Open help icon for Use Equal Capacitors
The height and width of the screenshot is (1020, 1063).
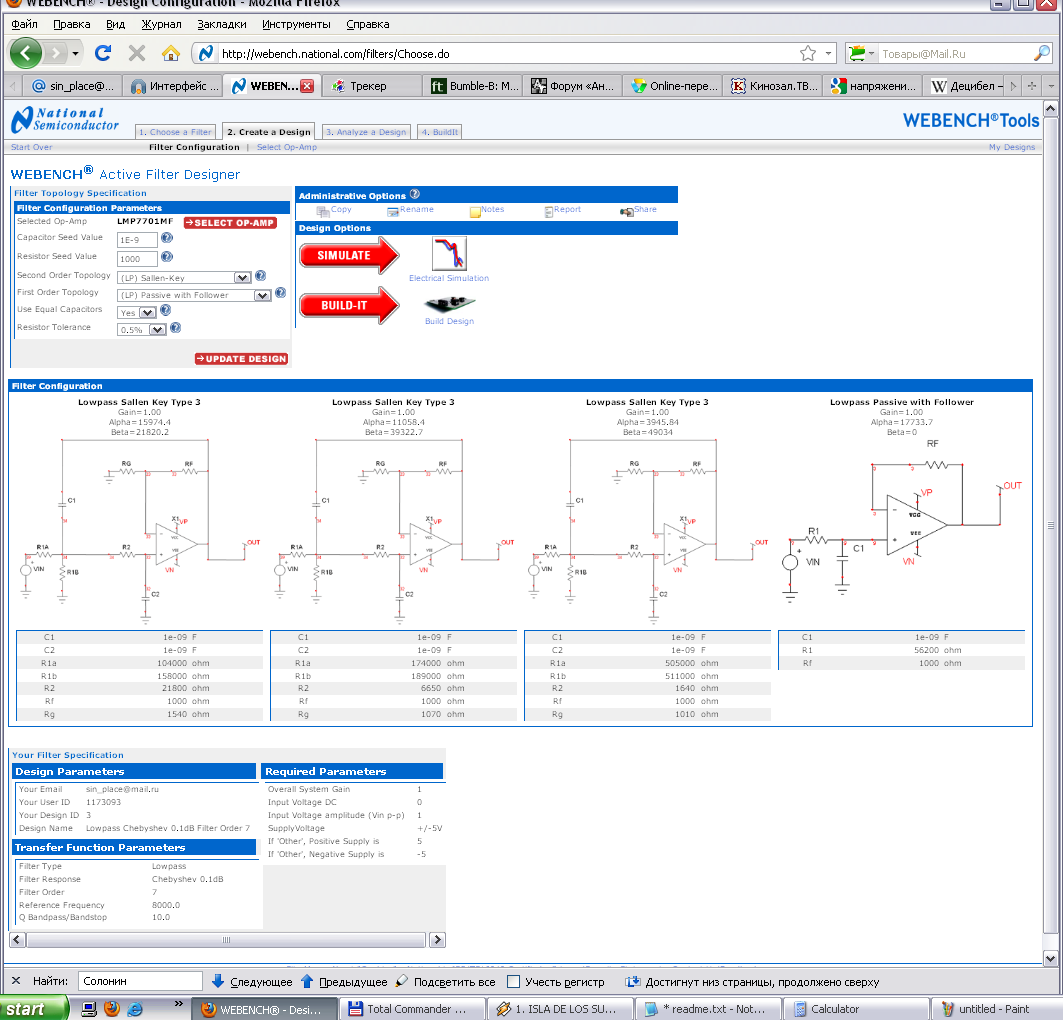click(165, 310)
